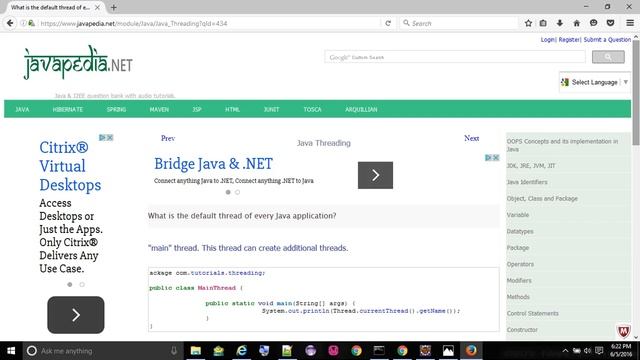Click the Firefox Search box in toolbar

[x=459, y=23]
